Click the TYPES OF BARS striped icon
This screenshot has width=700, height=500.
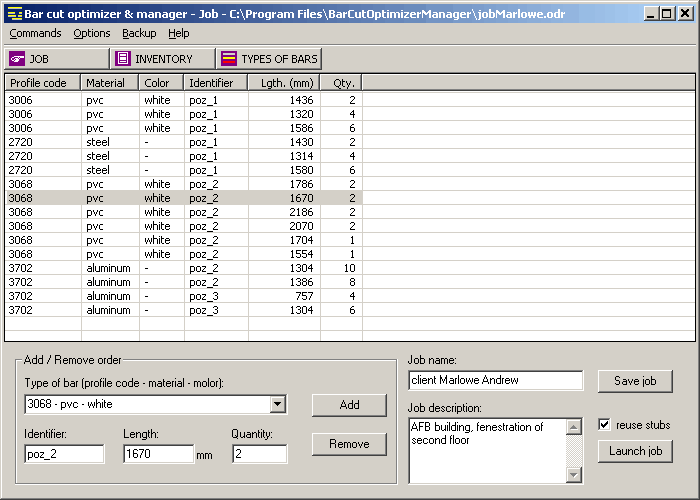229,59
